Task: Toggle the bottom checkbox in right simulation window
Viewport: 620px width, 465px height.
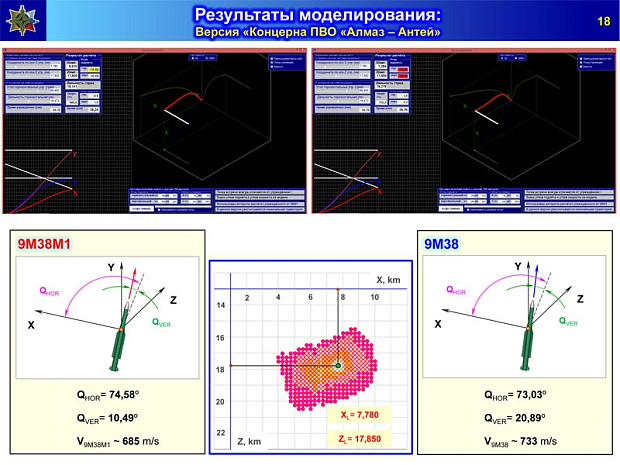Action: pyautogui.click(x=469, y=210)
